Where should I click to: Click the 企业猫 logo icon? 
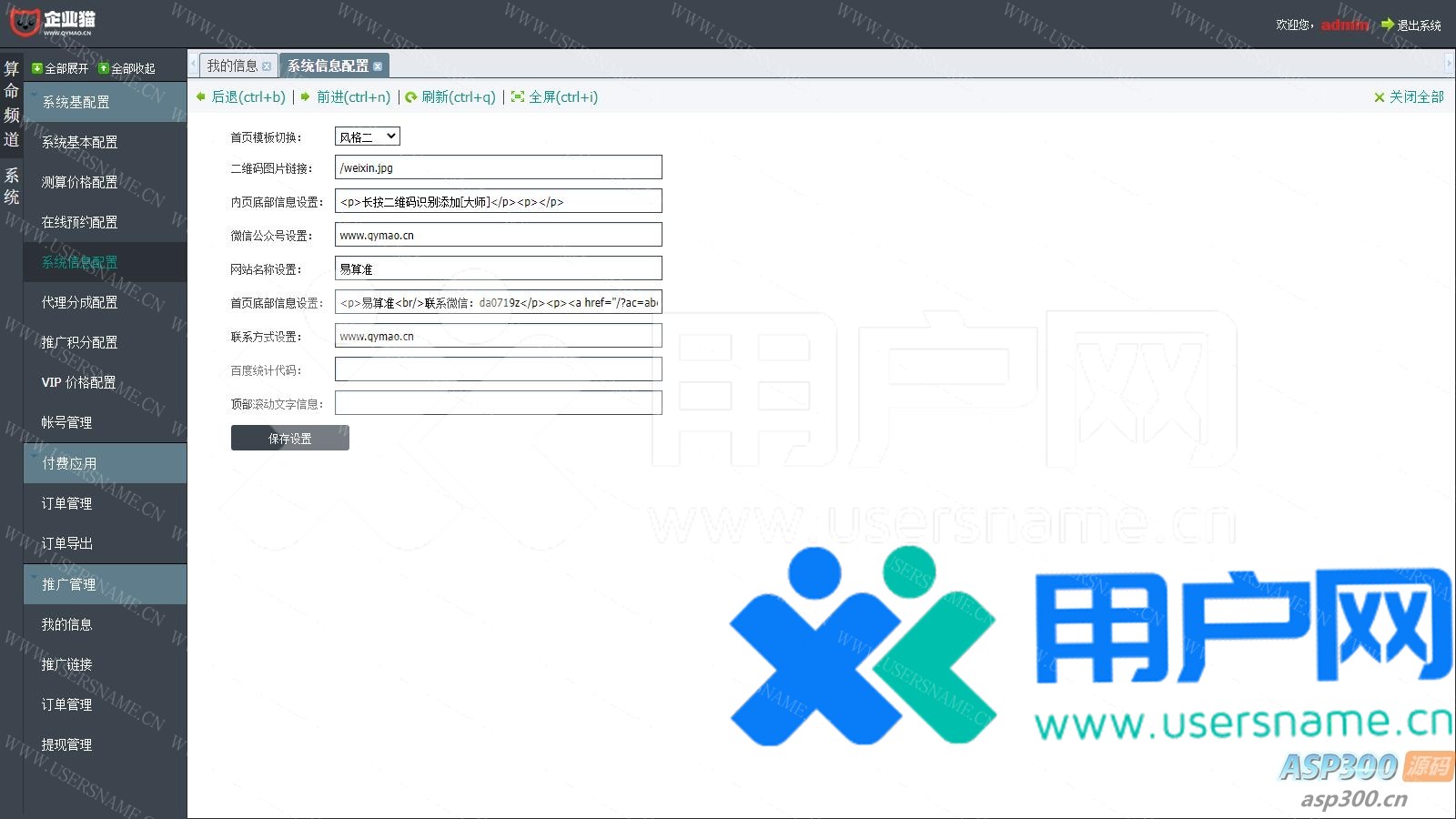click(25, 21)
